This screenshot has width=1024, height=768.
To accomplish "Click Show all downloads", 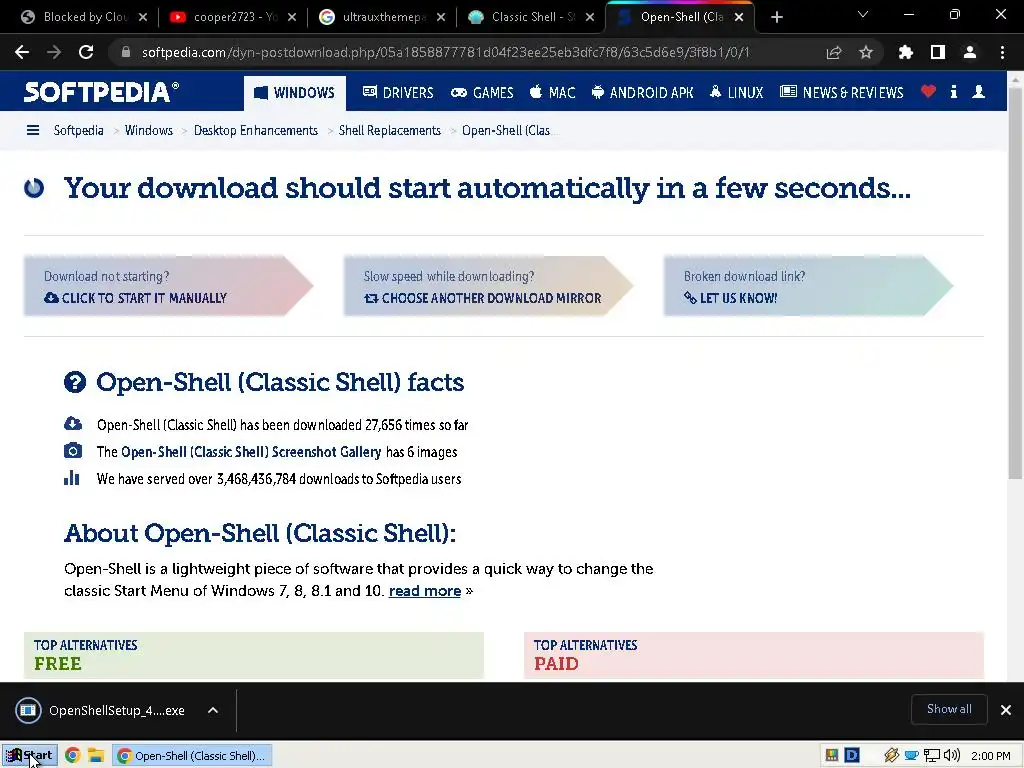I will click(x=949, y=709).
